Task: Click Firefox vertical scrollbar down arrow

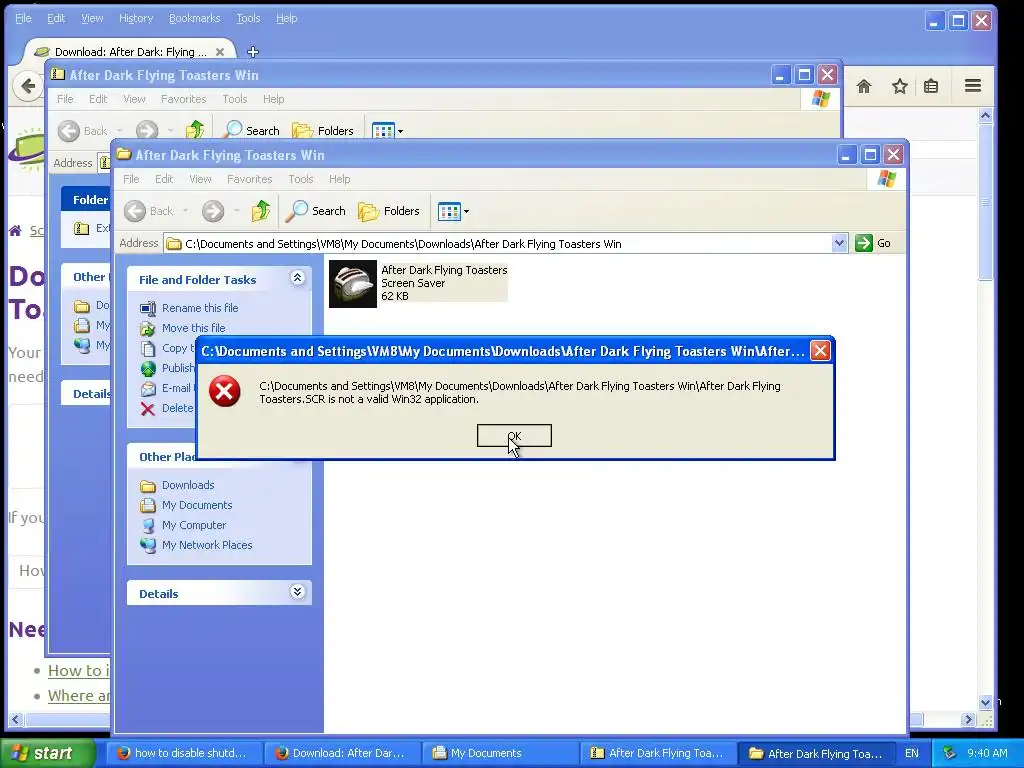Action: 985,703
